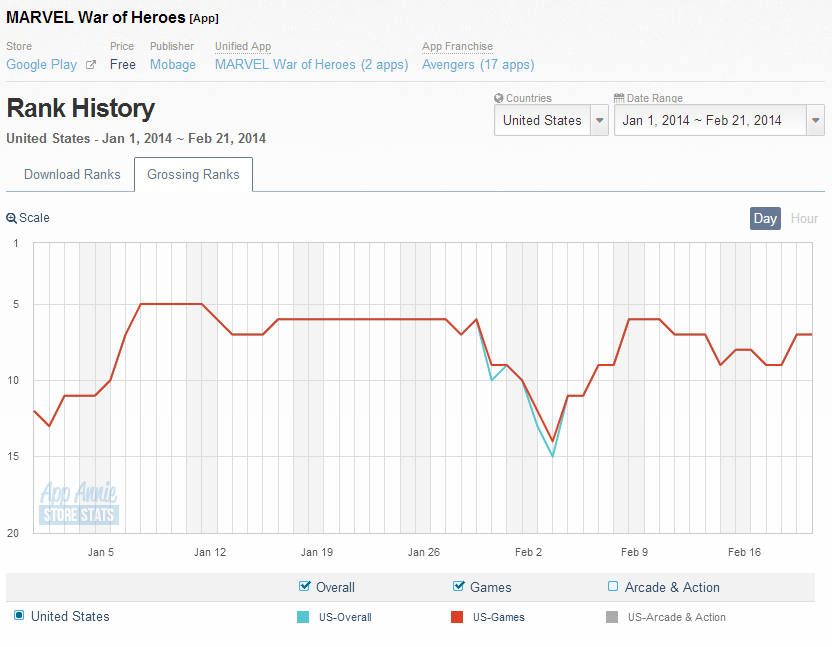Image resolution: width=832 pixels, height=647 pixels.
Task: Select the Day view button
Action: pyautogui.click(x=765, y=219)
